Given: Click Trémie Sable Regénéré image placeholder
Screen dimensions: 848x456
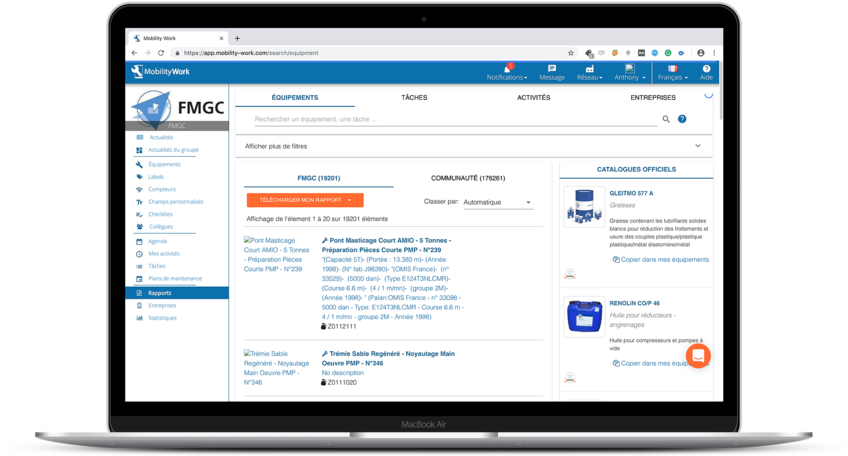Looking at the screenshot, I should click(x=276, y=368).
